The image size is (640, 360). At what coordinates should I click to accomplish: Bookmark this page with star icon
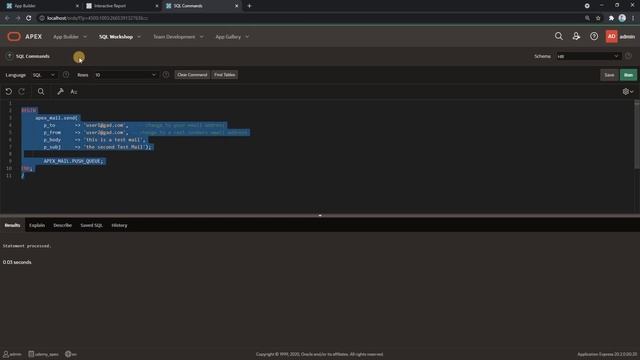[598, 18]
